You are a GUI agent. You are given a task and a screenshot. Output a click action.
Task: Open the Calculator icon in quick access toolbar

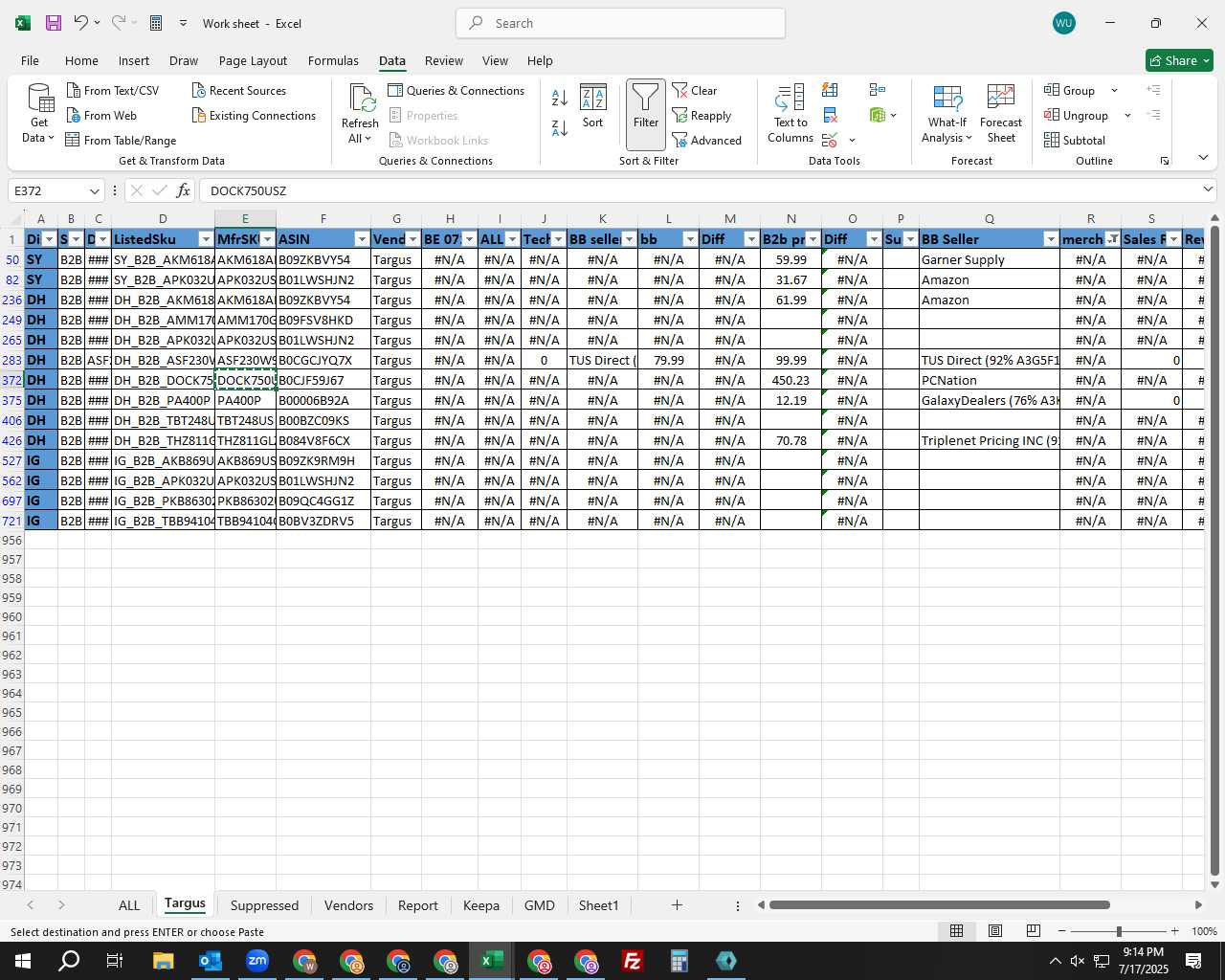click(x=156, y=23)
